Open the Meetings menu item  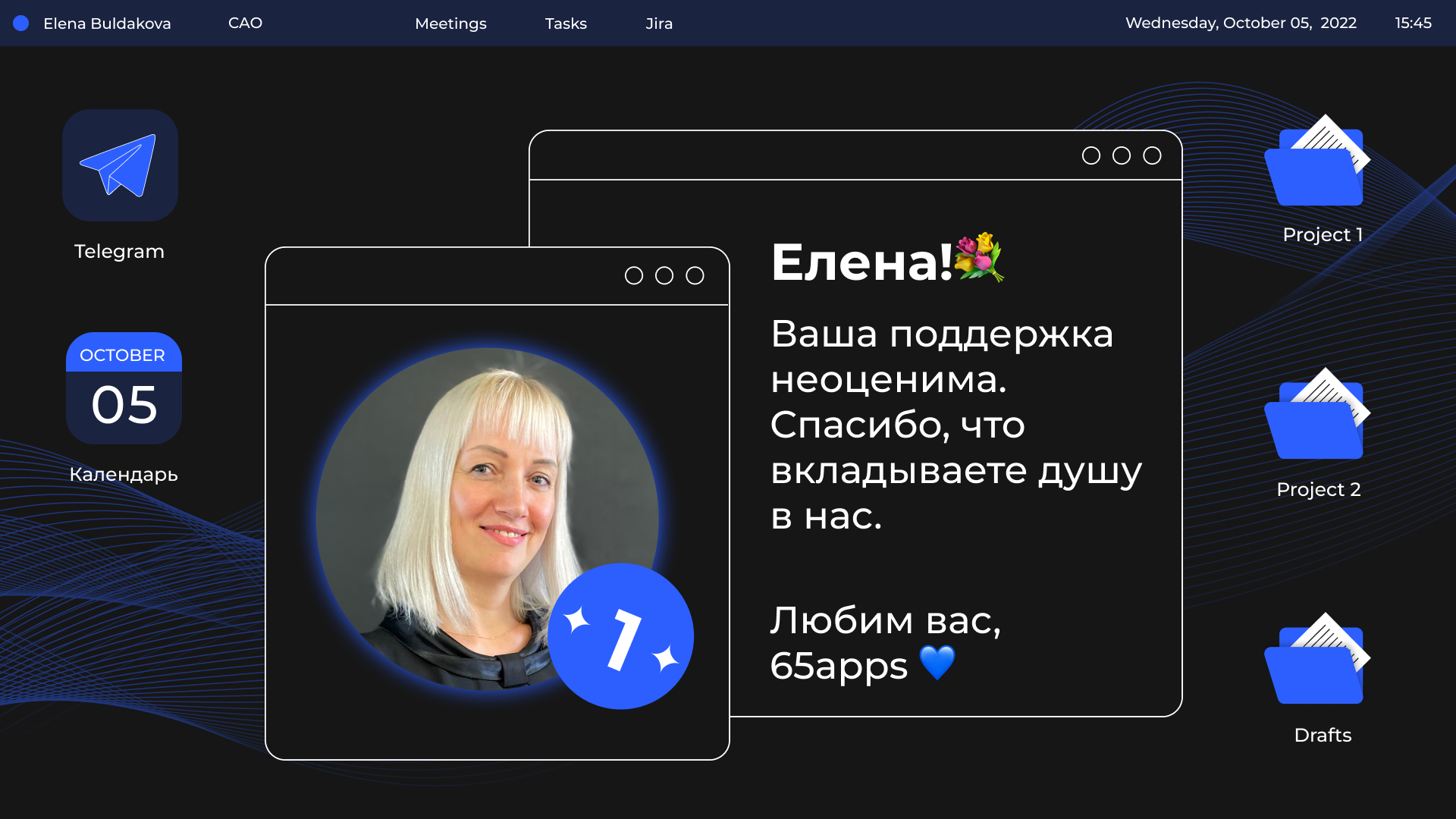click(450, 24)
